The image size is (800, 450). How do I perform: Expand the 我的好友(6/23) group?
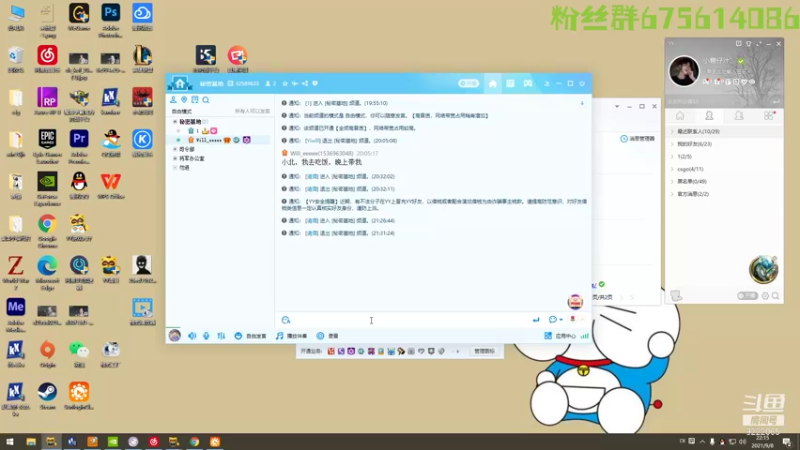pos(724,144)
